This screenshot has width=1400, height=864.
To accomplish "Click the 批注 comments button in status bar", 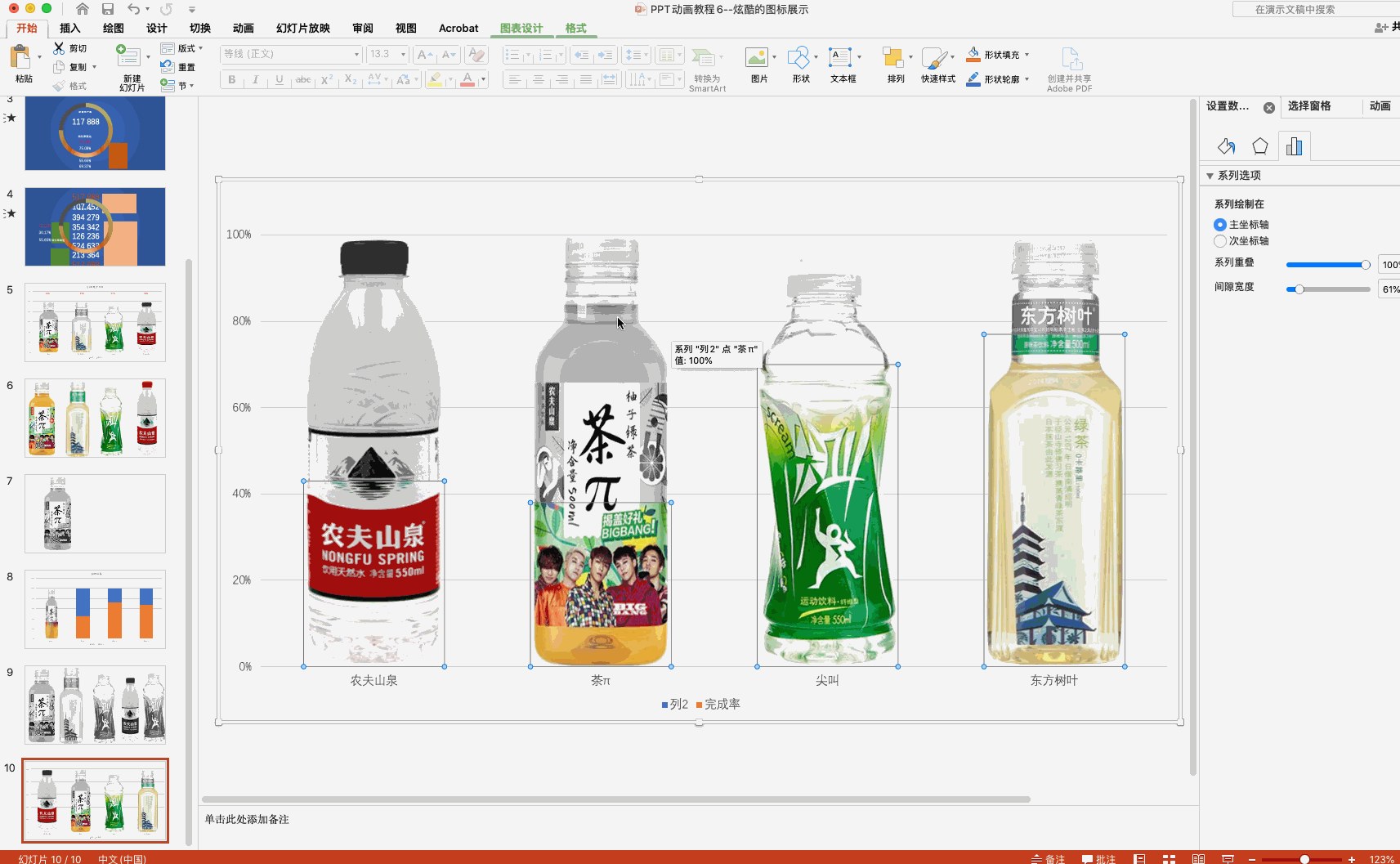I will (x=1099, y=858).
